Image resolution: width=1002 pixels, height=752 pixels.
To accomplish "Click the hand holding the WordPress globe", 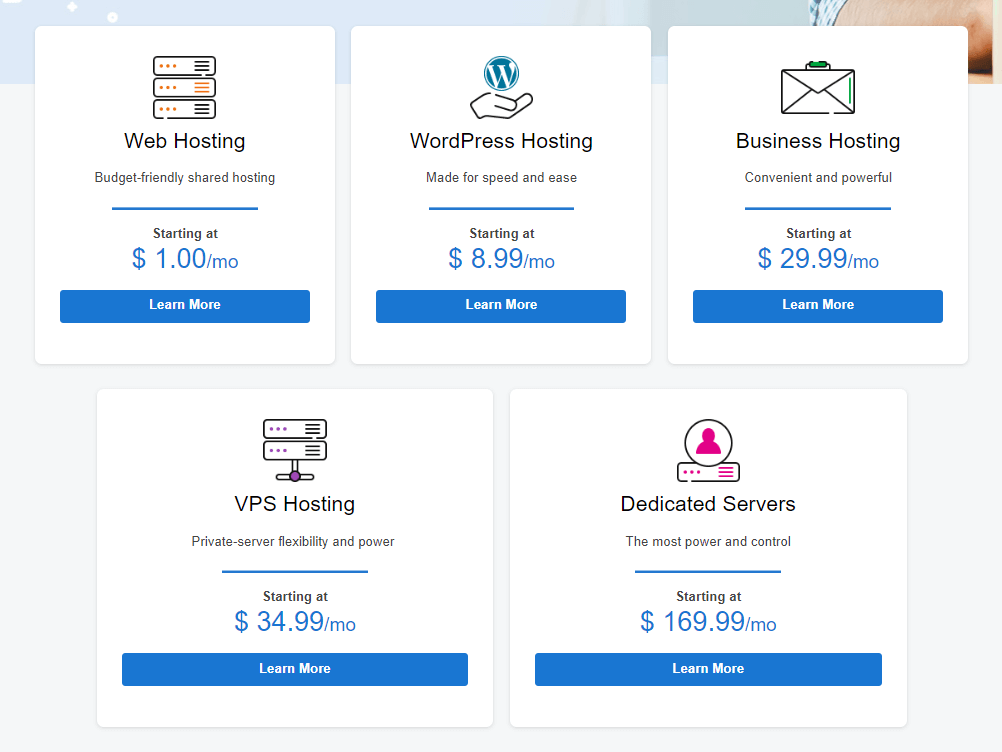I will click(500, 103).
